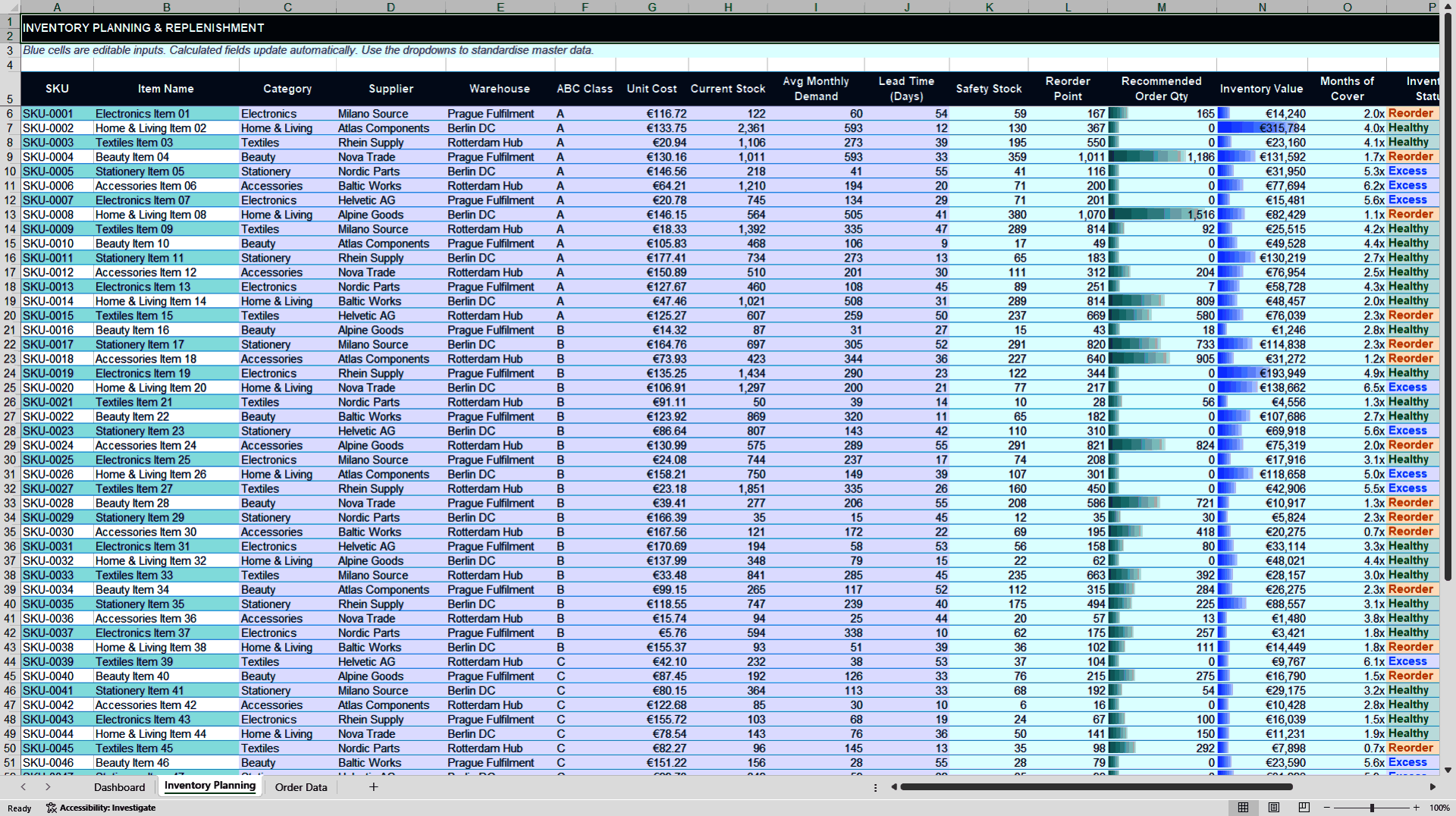The image size is (1456, 816).
Task: Select safety stock 380 cell
Action: 989,215
